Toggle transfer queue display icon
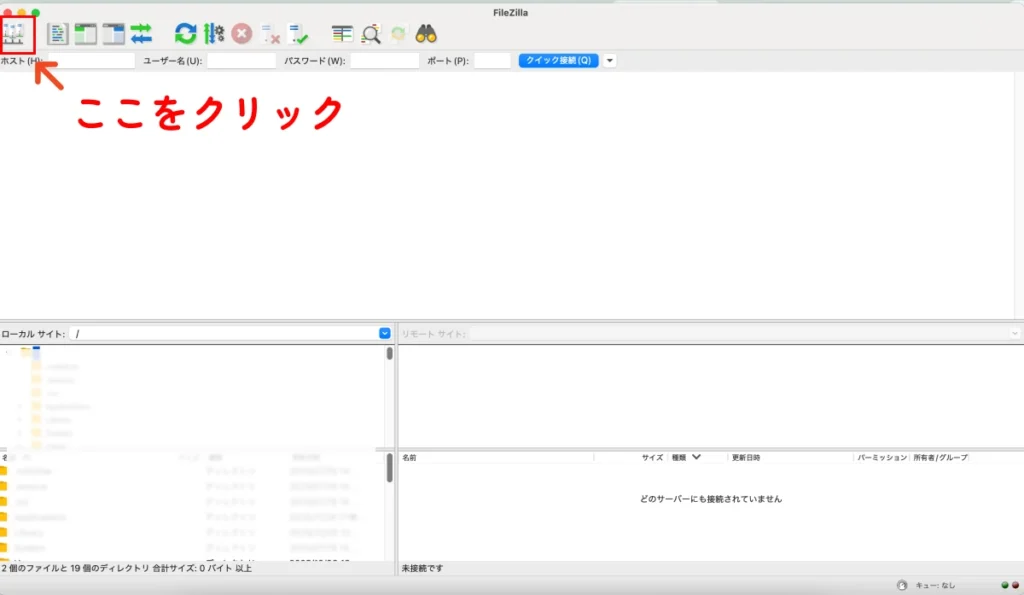 pyautogui.click(x=141, y=34)
